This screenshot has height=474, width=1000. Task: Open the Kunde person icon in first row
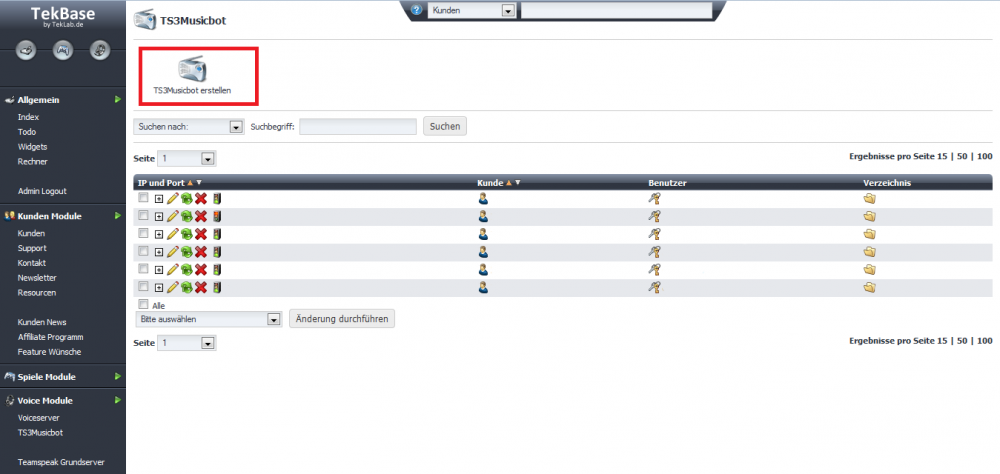click(483, 198)
